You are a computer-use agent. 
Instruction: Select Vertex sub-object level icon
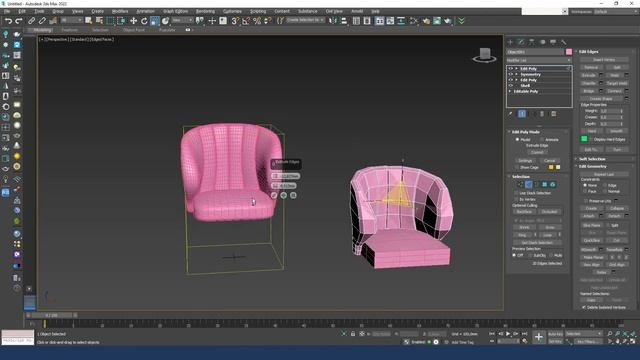pyautogui.click(x=520, y=184)
